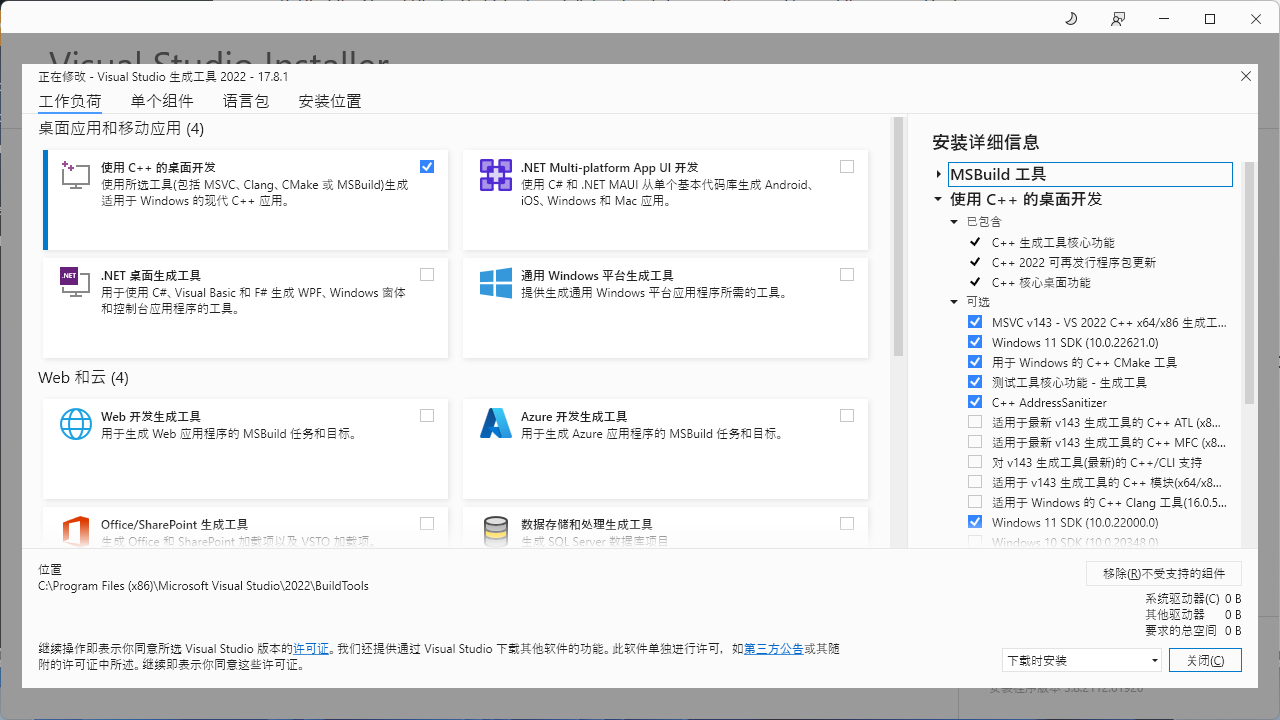
Task: Switch to the 工作负荷 tab
Action: click(70, 101)
